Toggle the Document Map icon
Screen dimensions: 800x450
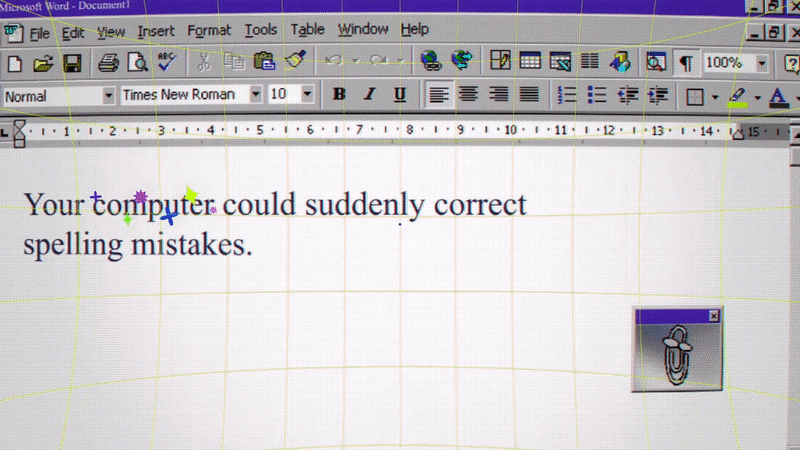tap(656, 62)
